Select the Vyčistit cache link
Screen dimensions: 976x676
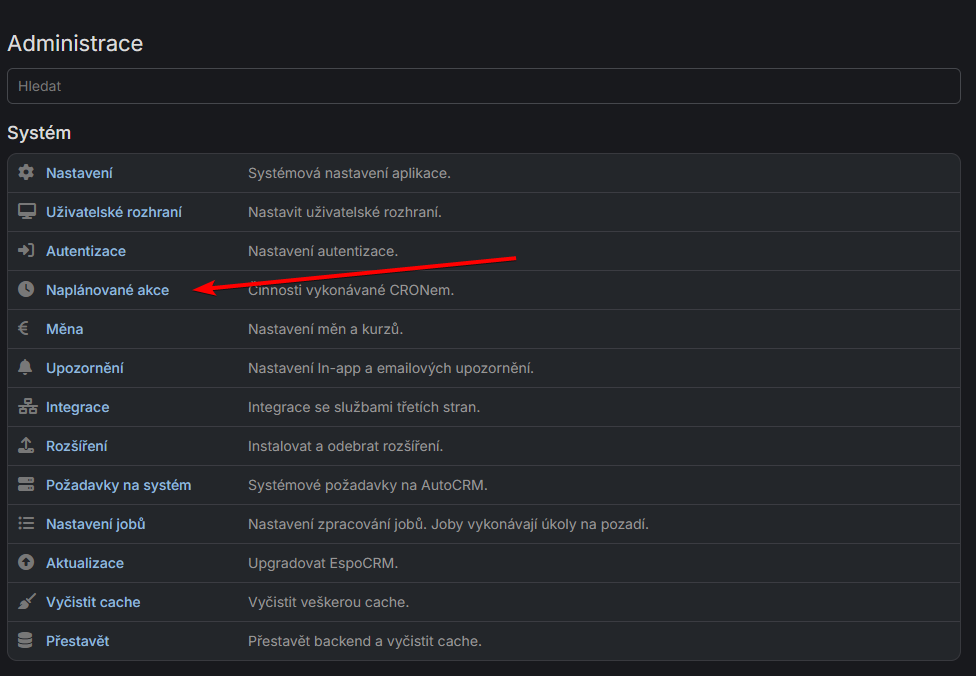click(x=93, y=602)
